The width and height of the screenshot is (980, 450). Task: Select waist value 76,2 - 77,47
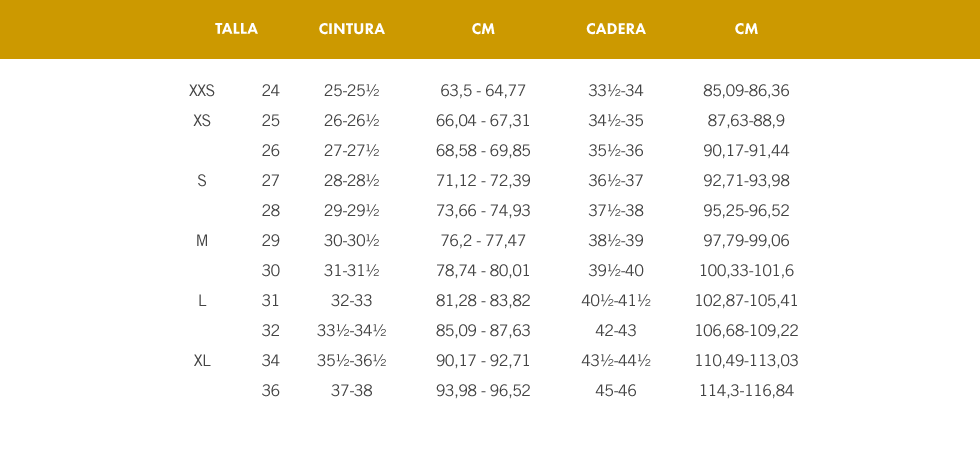483,241
